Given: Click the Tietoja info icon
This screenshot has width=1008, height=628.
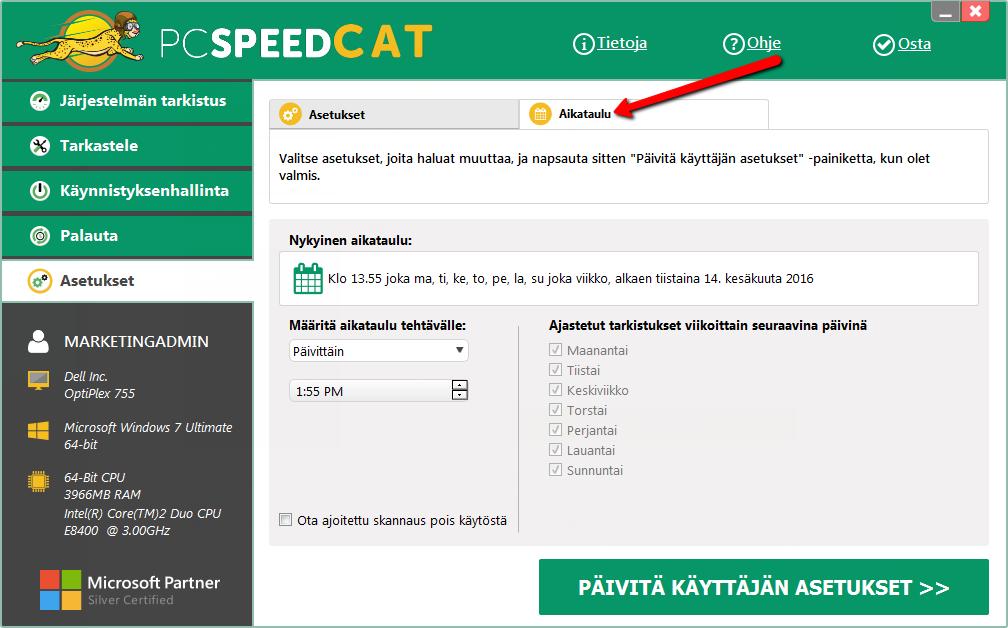Looking at the screenshot, I should (583, 44).
